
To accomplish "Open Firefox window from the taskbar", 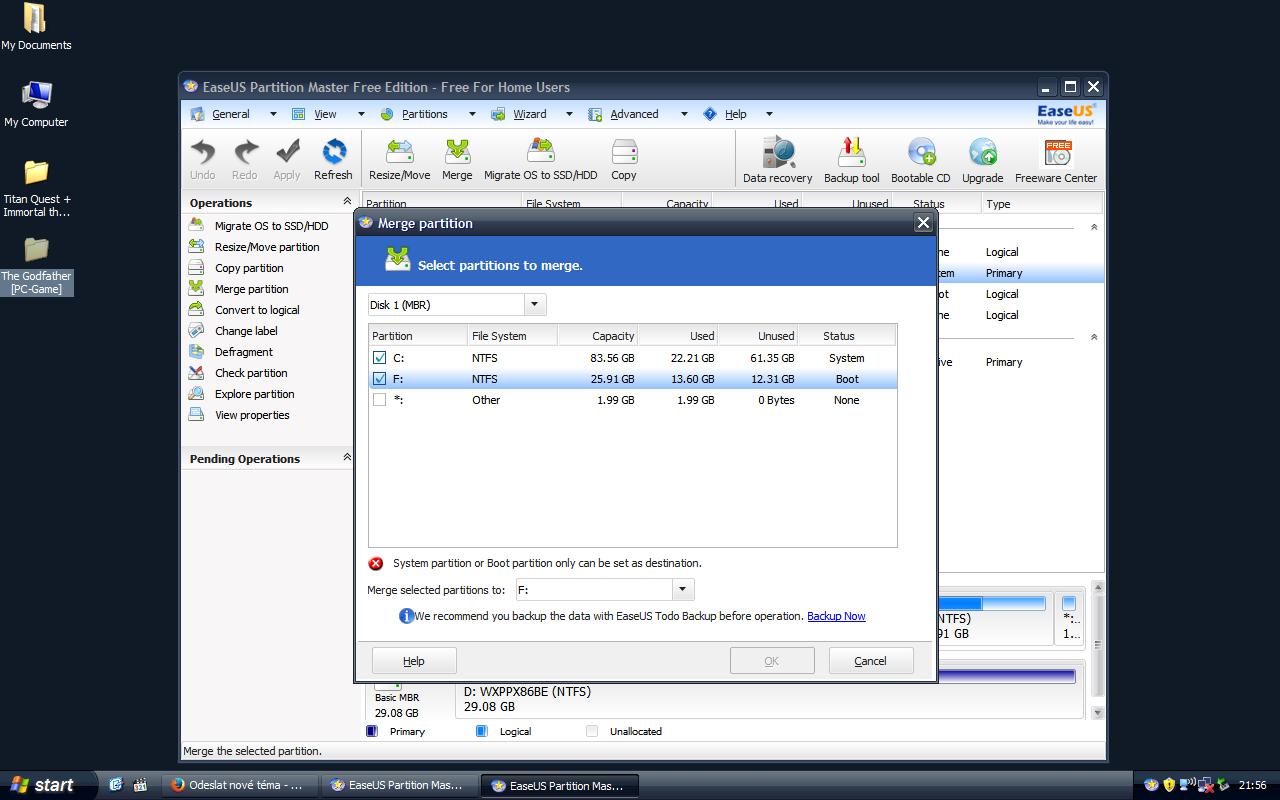I will (x=238, y=785).
